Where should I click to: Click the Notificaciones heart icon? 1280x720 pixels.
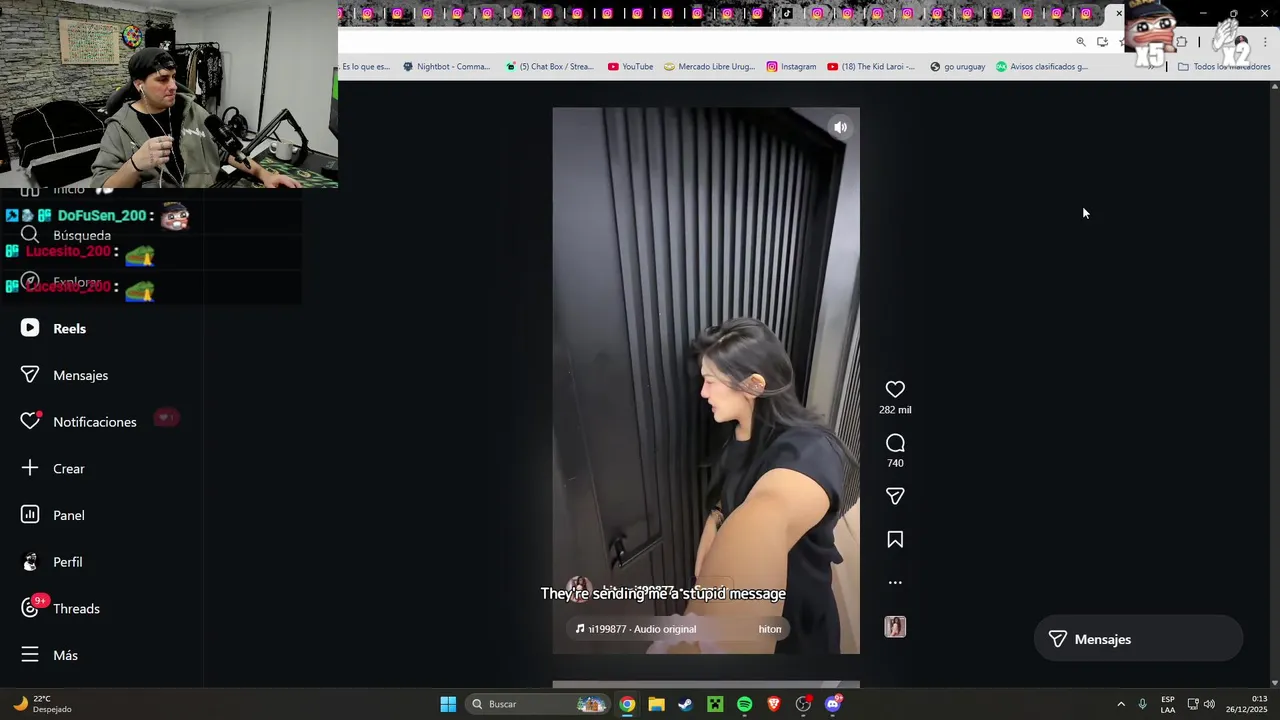30,422
